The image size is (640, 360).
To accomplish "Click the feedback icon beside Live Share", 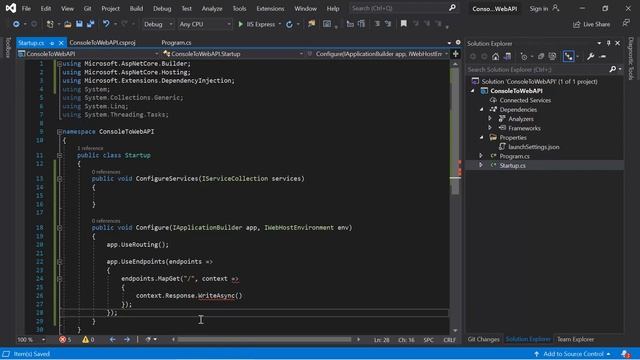I will tap(626, 23).
